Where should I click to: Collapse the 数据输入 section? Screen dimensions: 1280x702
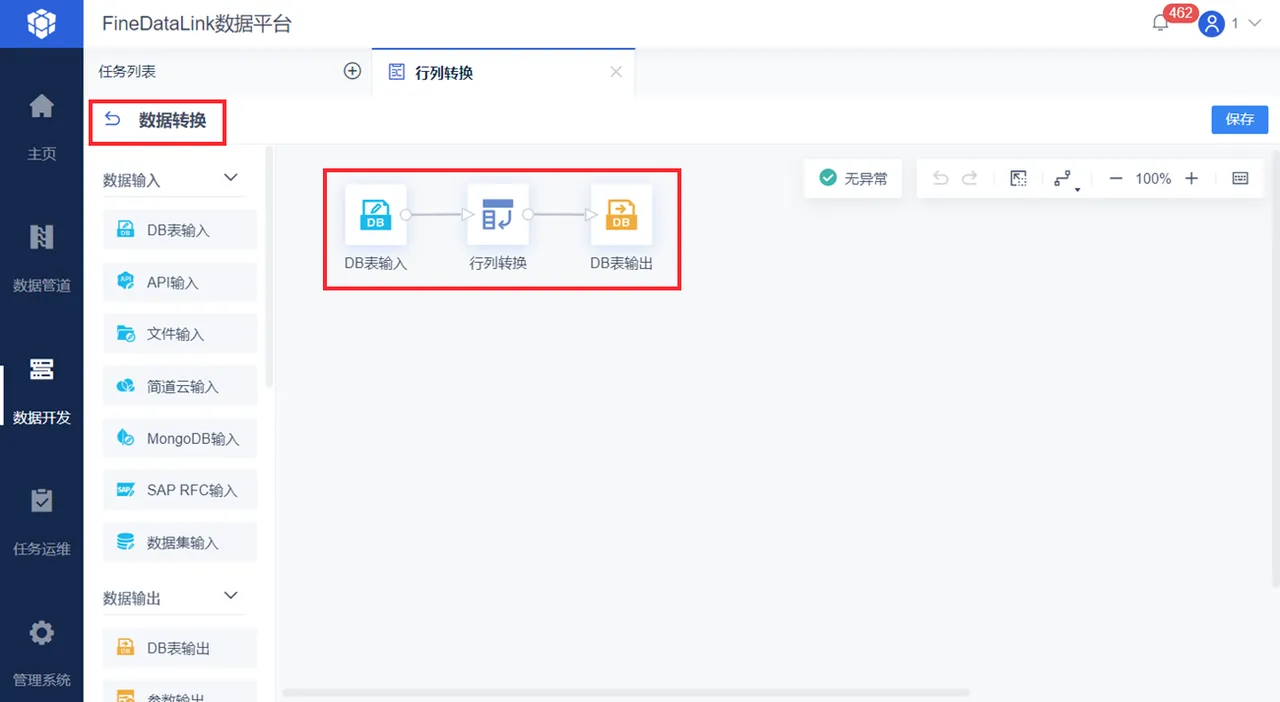tap(231, 178)
